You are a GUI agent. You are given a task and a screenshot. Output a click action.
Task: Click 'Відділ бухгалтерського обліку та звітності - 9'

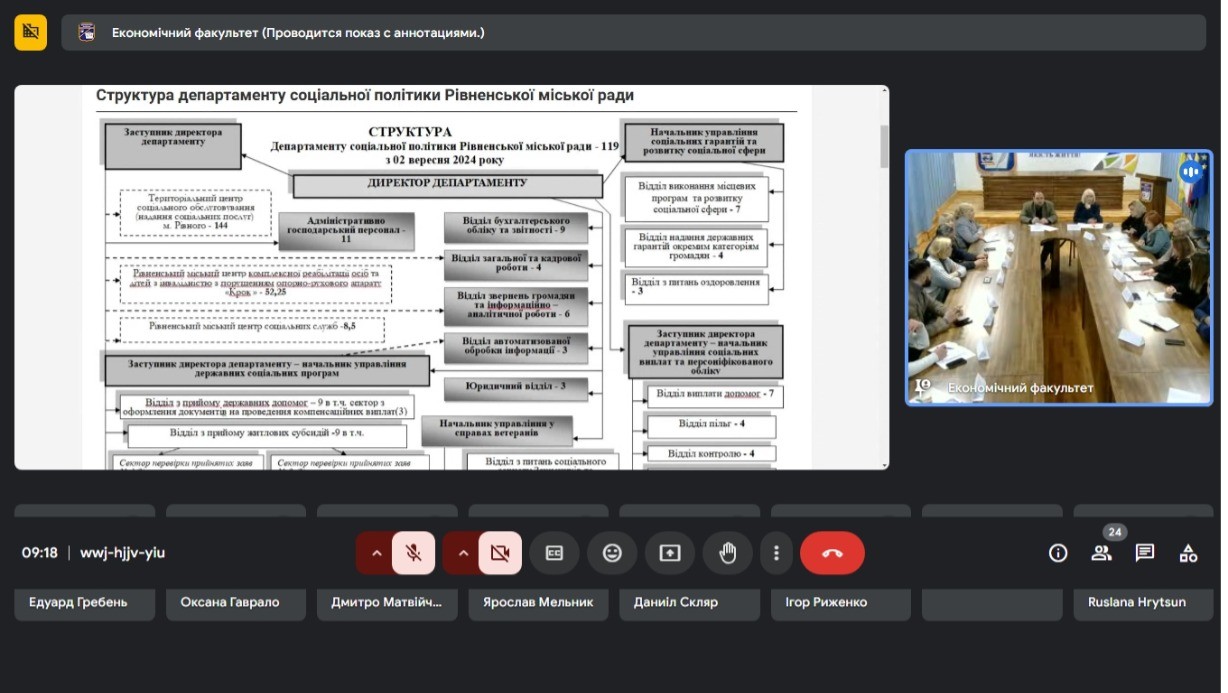(516, 227)
